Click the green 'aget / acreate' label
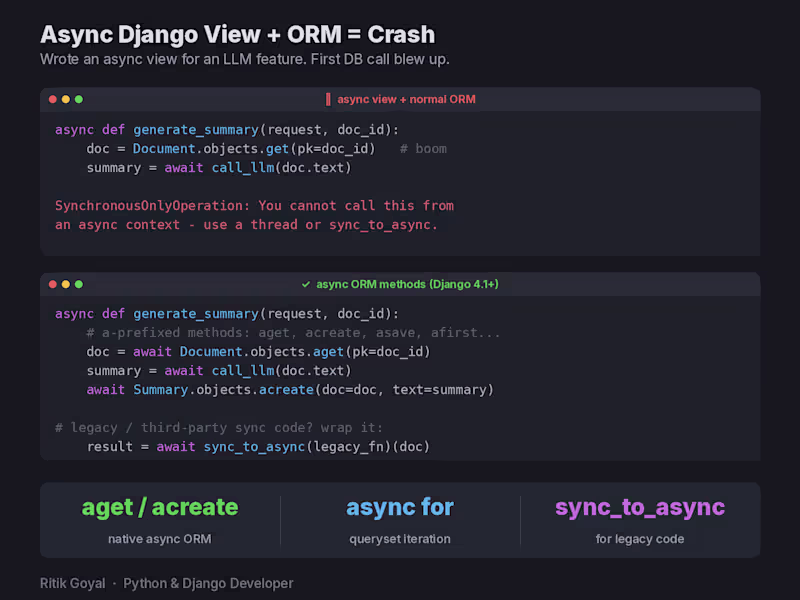The image size is (800, 600). point(160,508)
